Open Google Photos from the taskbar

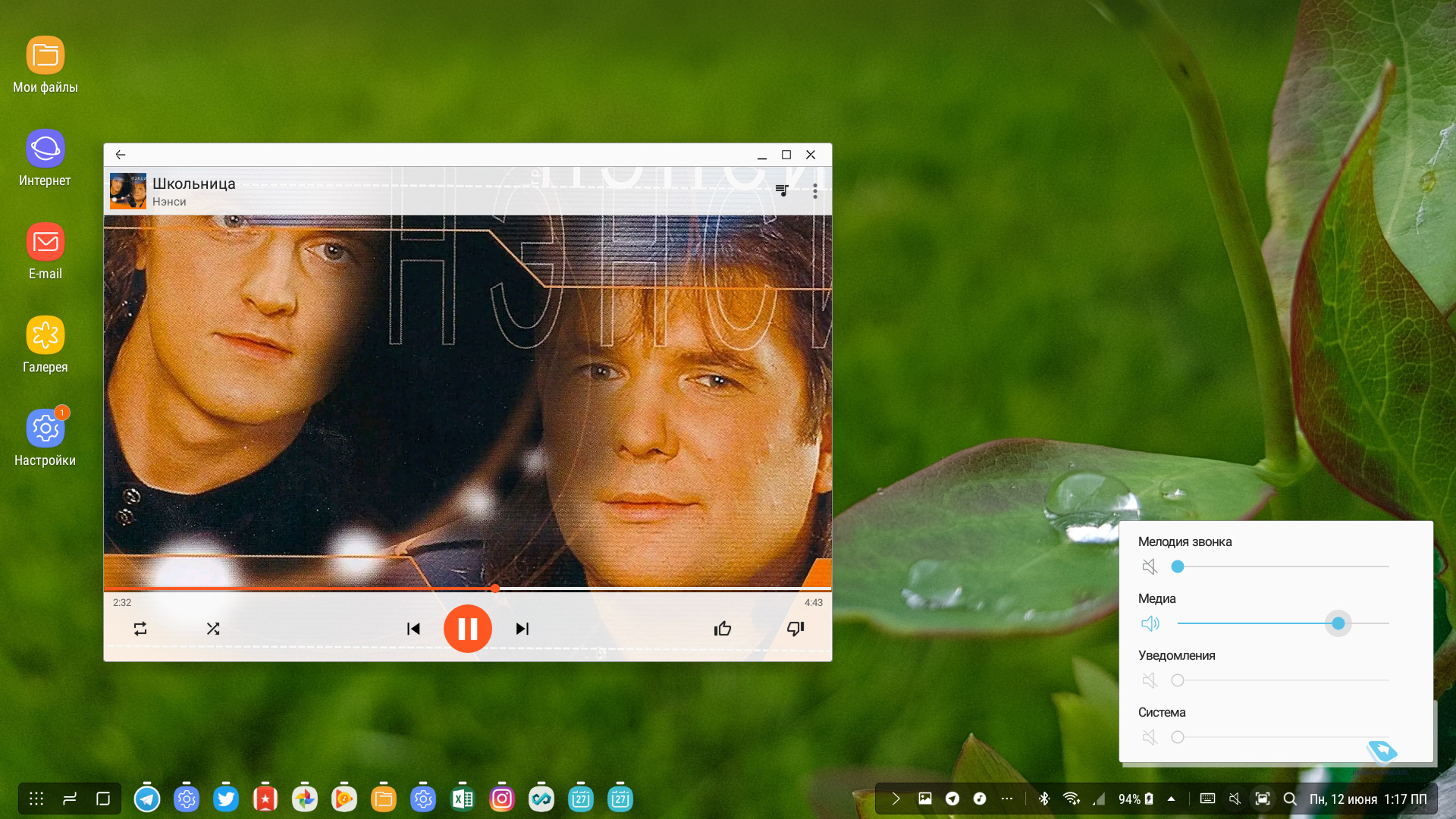[x=305, y=799]
